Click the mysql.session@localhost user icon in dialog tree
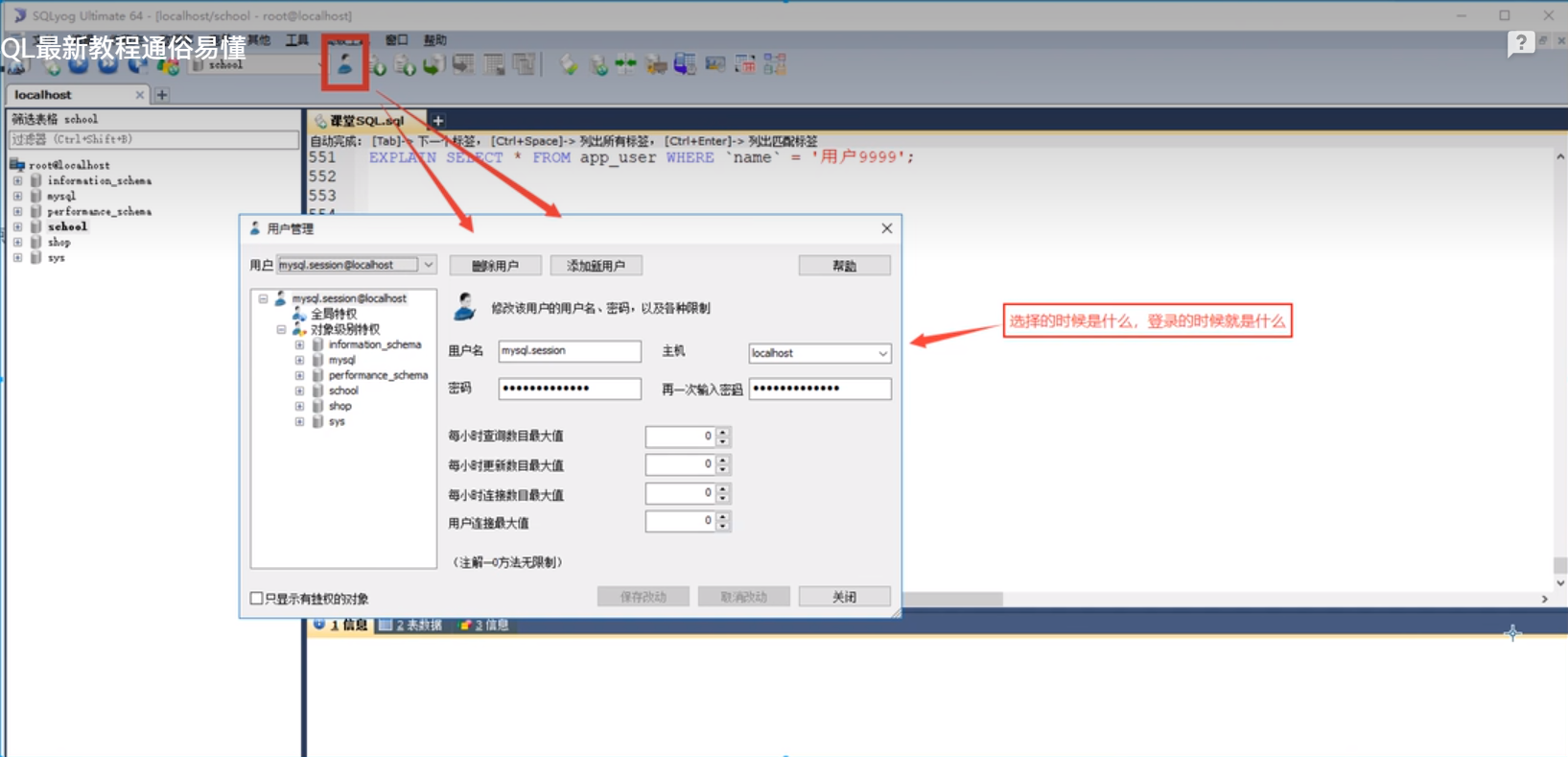Viewport: 1568px width, 757px height. pyautogui.click(x=280, y=298)
